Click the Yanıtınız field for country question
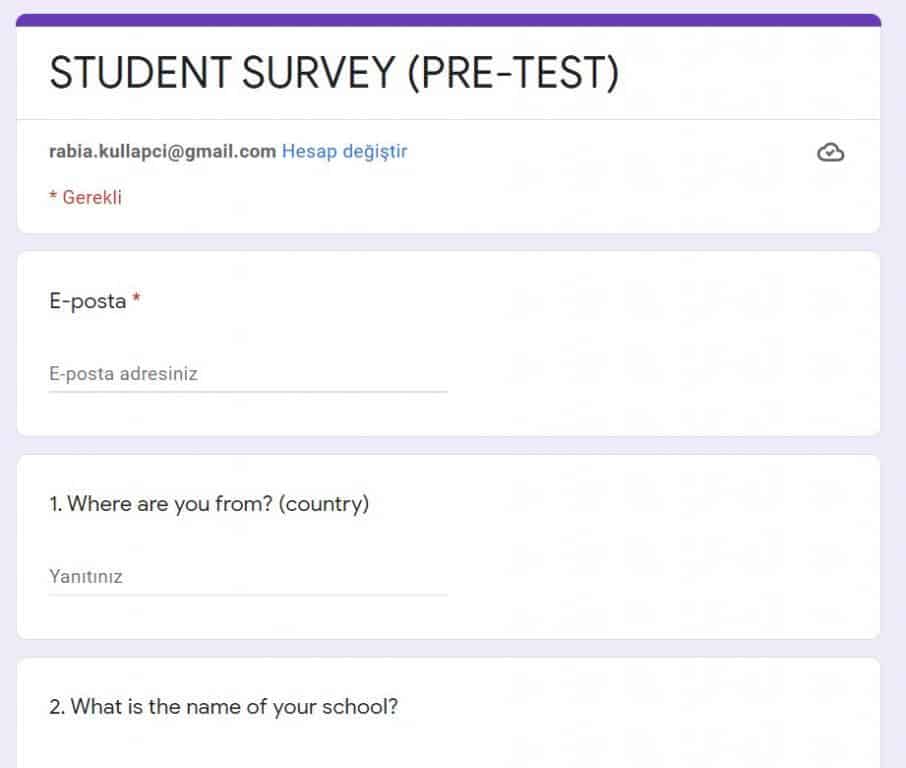Viewport: 906px width, 768px height. [x=247, y=577]
